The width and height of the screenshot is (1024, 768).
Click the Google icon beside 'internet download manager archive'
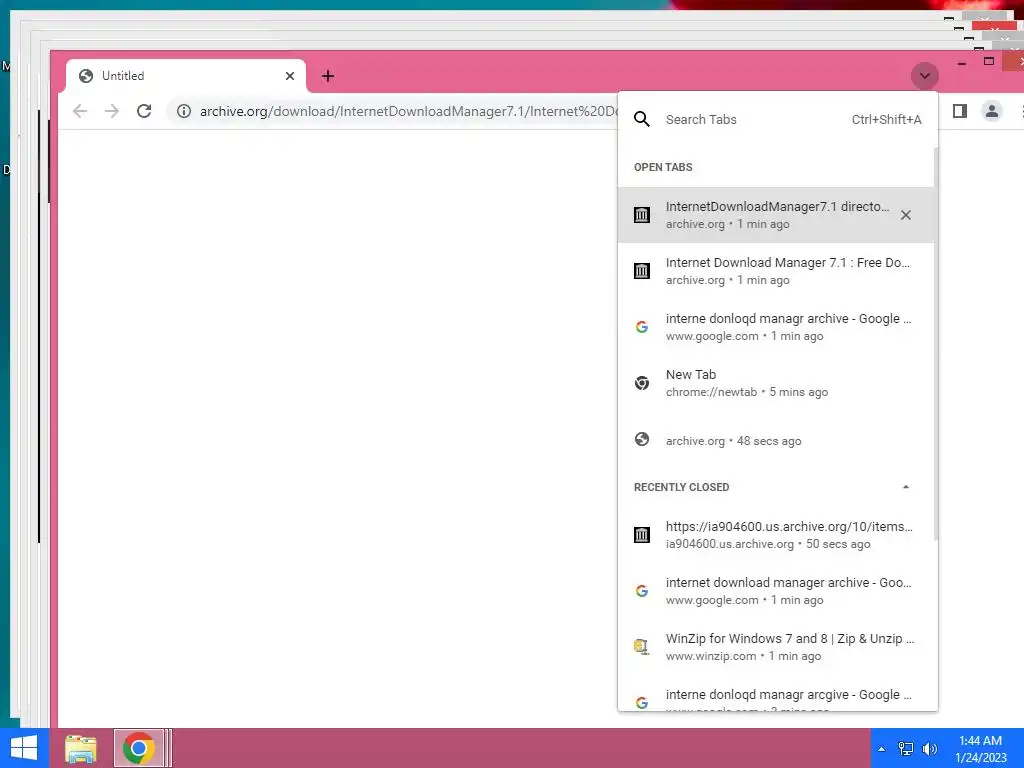coord(642,591)
